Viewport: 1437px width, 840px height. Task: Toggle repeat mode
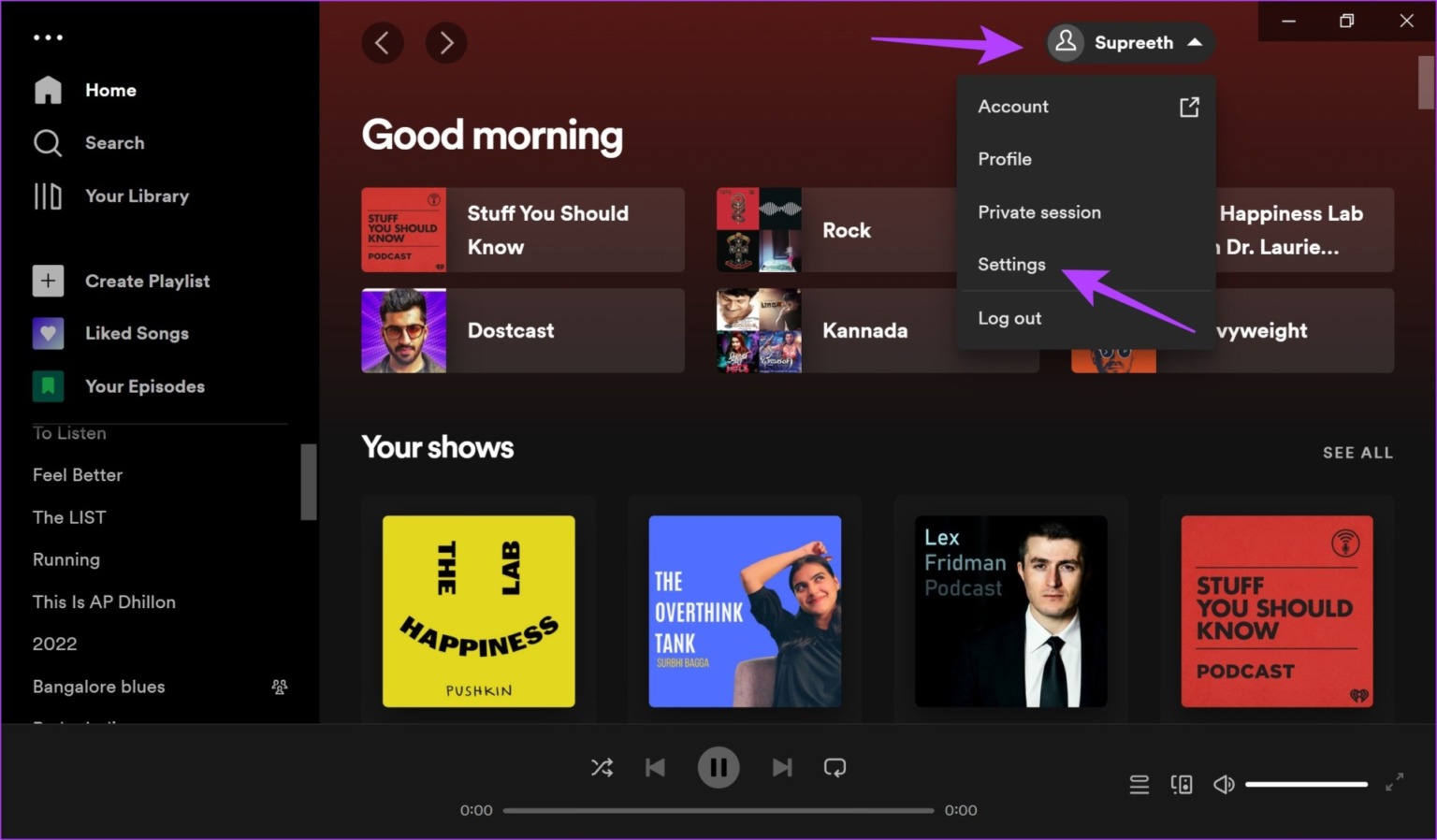(835, 767)
